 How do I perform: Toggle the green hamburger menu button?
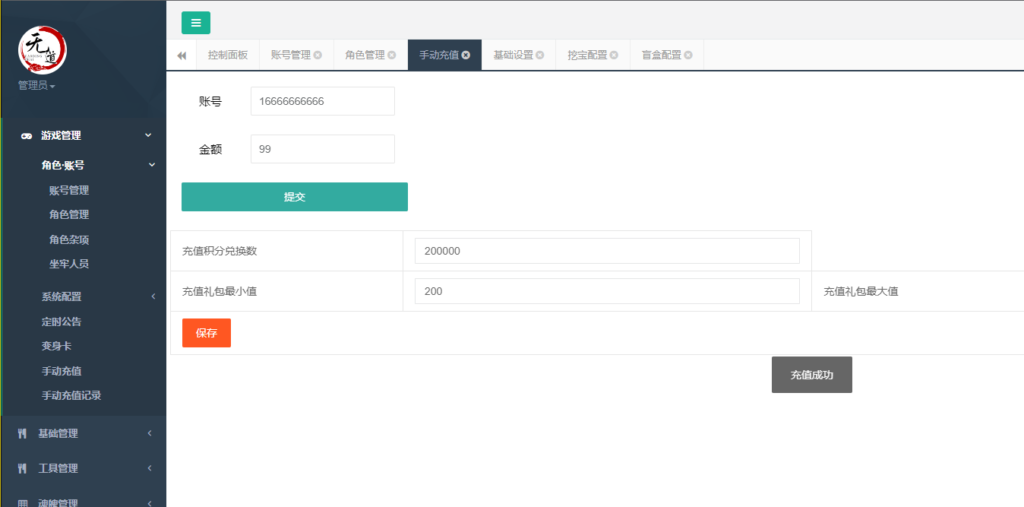coord(196,23)
